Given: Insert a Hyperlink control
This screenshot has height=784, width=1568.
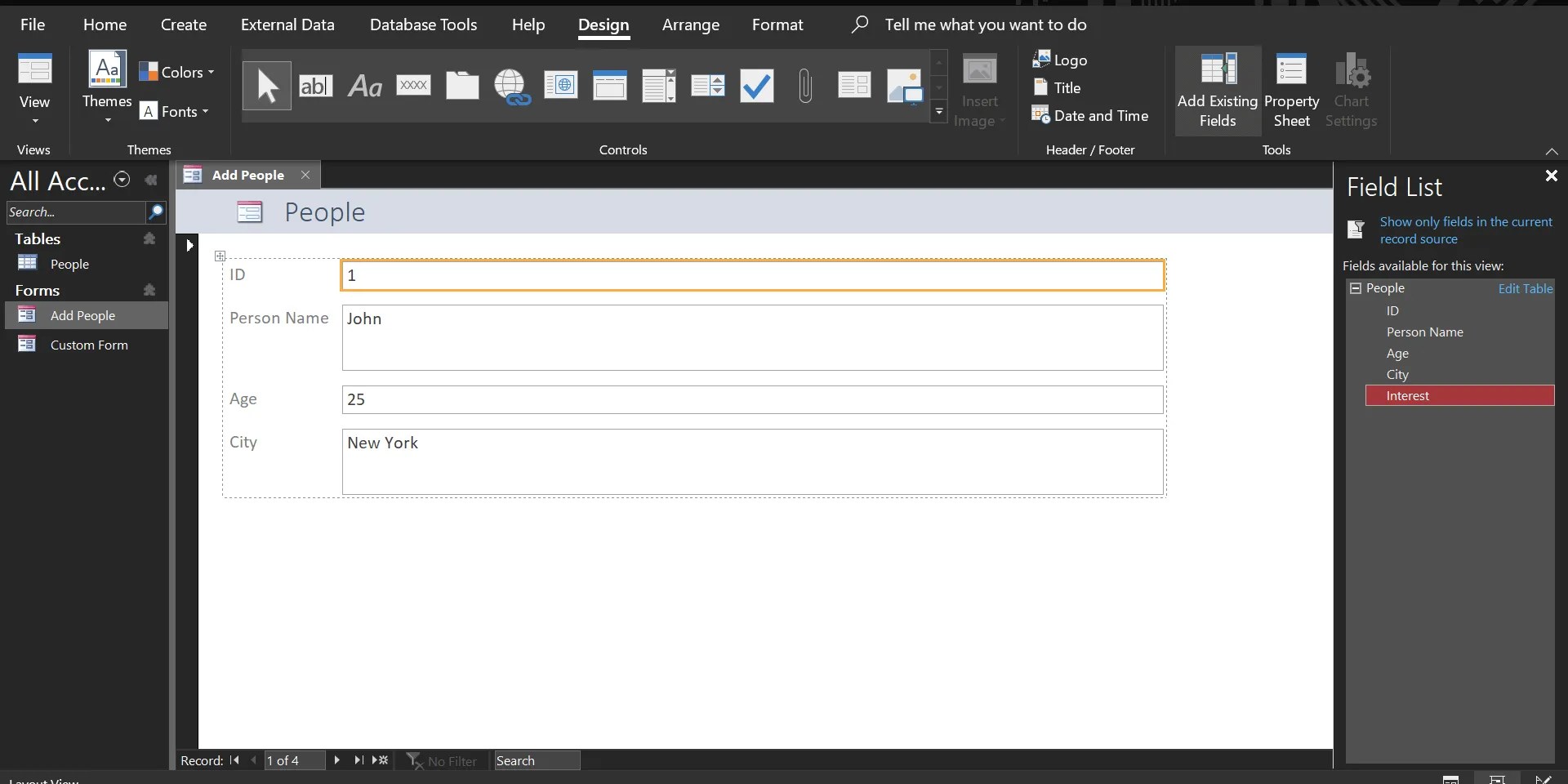Looking at the screenshot, I should pos(512,86).
